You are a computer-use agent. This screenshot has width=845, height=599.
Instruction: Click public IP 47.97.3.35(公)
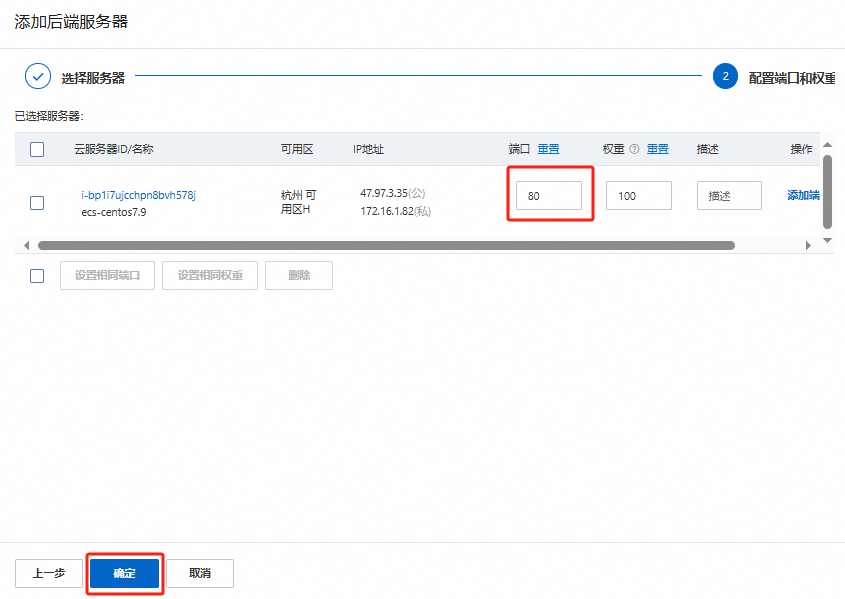coord(392,193)
